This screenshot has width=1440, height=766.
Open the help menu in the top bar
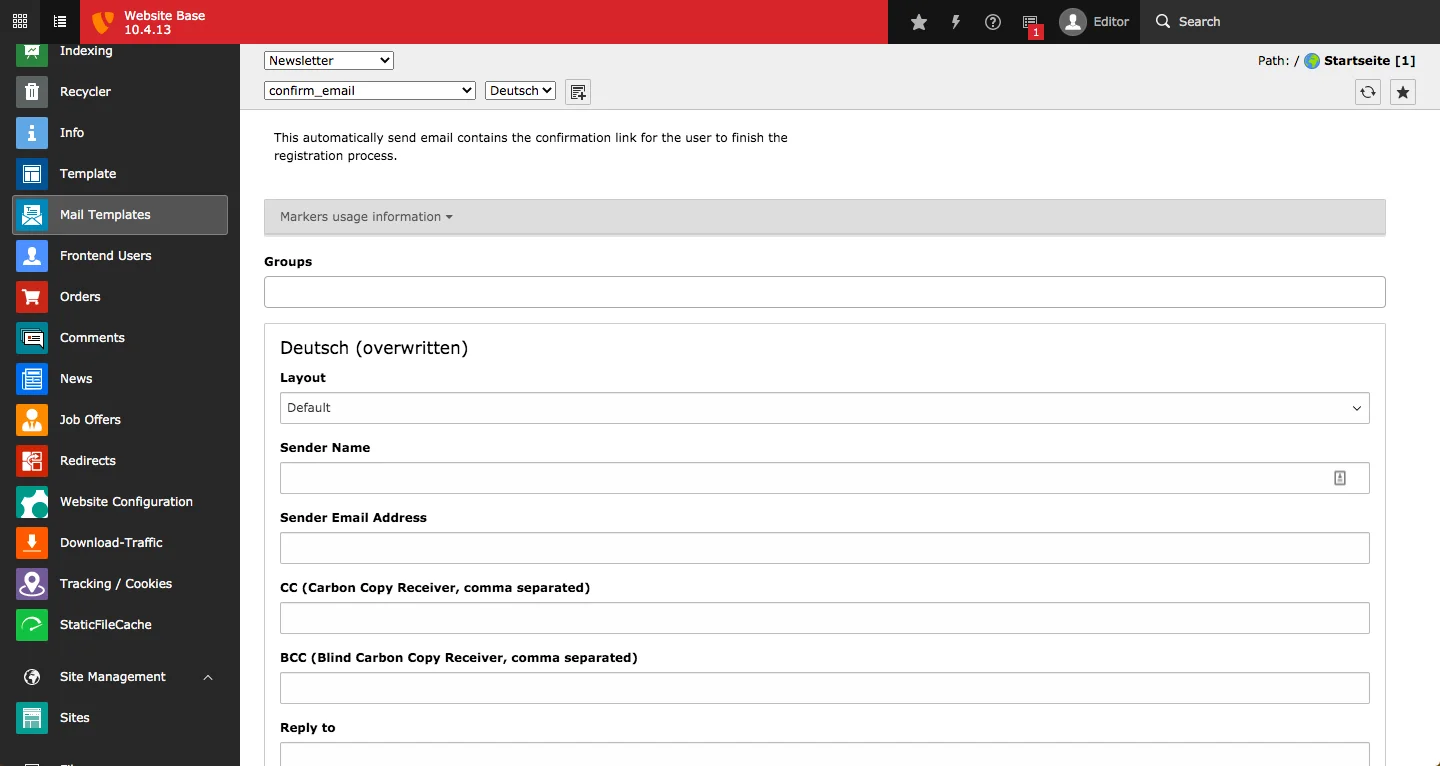[992, 21]
